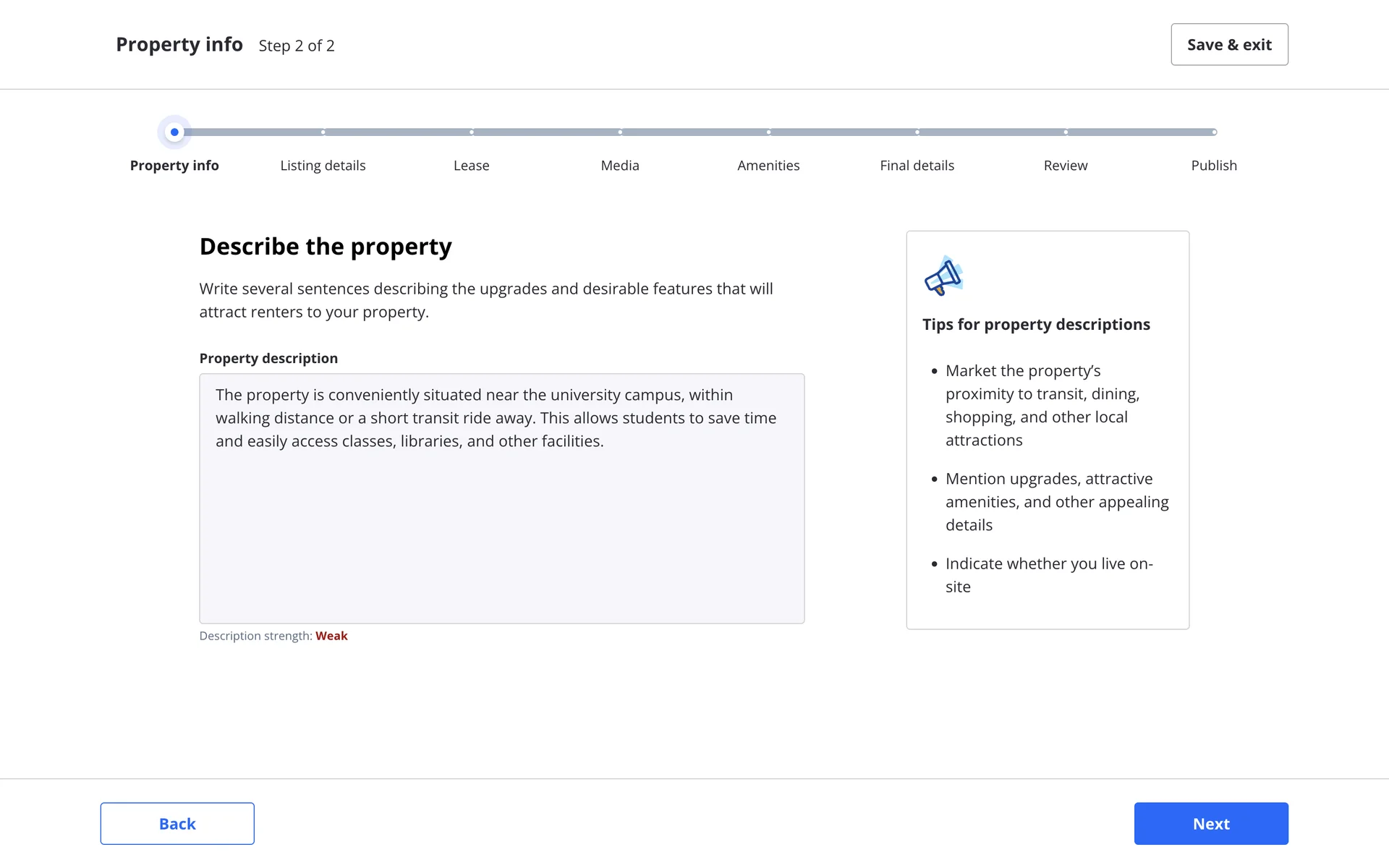Image resolution: width=1389 pixels, height=868 pixels.
Task: Click the active Property info step dot
Action: (x=174, y=132)
